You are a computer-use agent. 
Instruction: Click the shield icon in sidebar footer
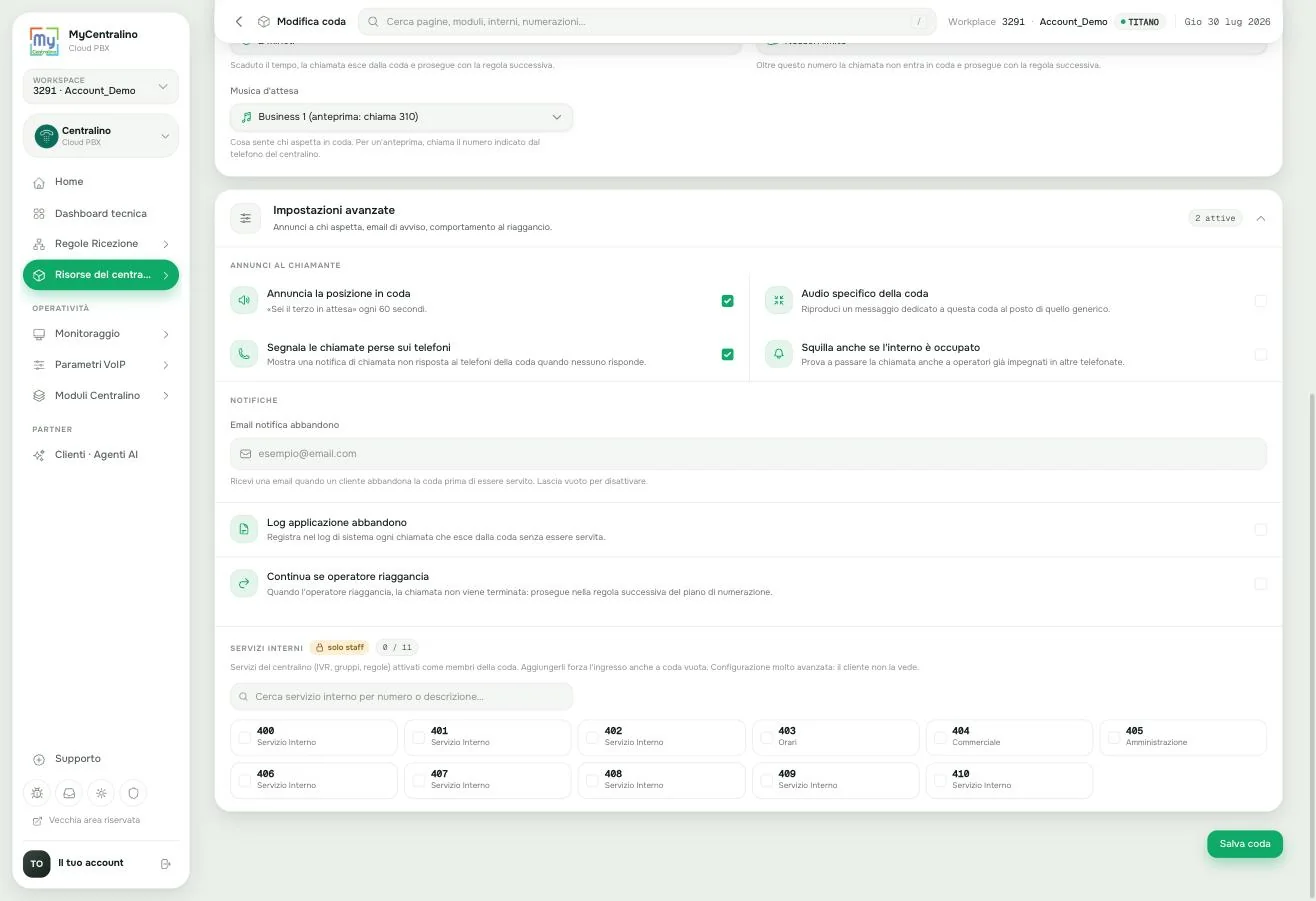click(133, 793)
